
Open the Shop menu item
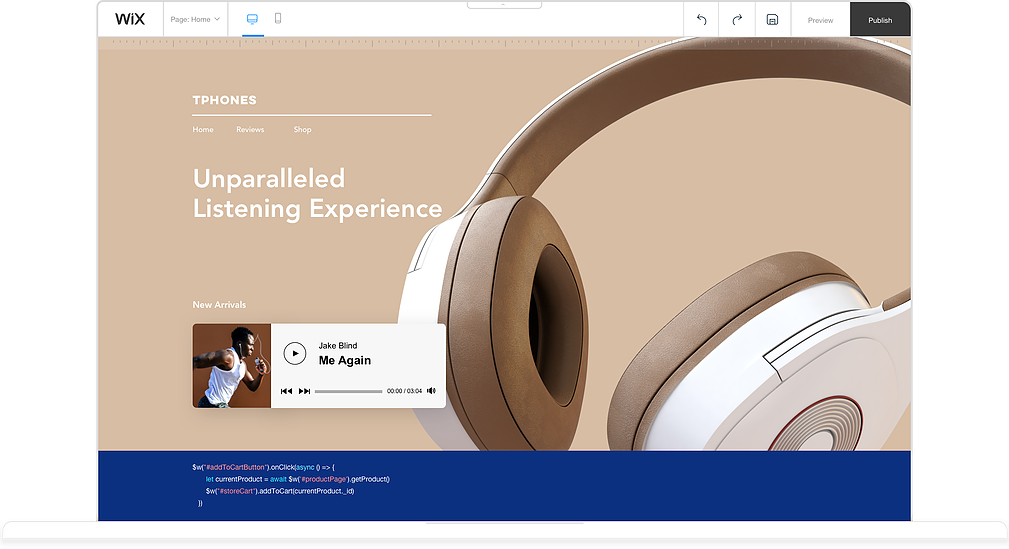[302, 130]
